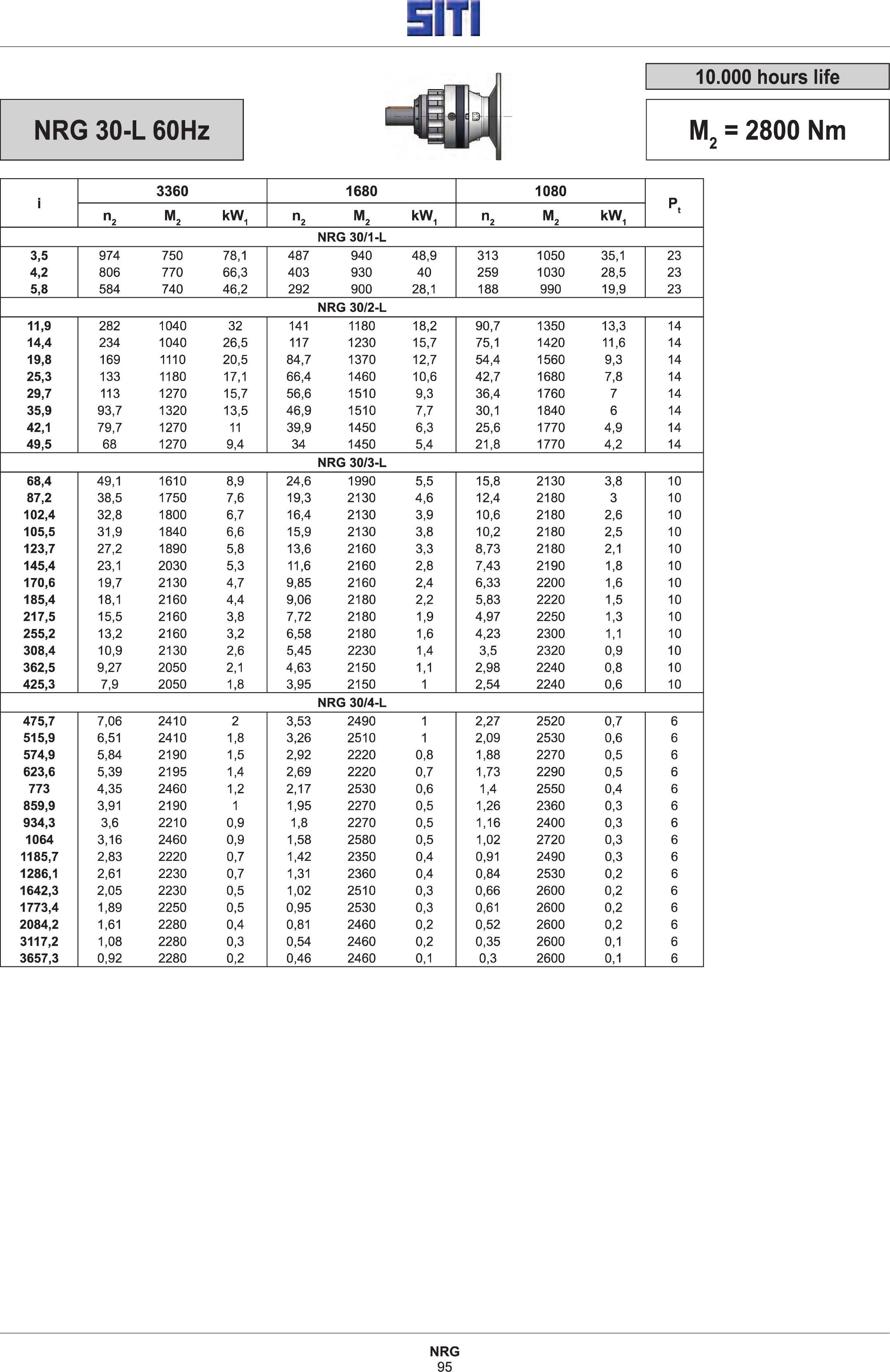Click the 'i' ratio column header
The image size is (890, 1372).
(39, 204)
